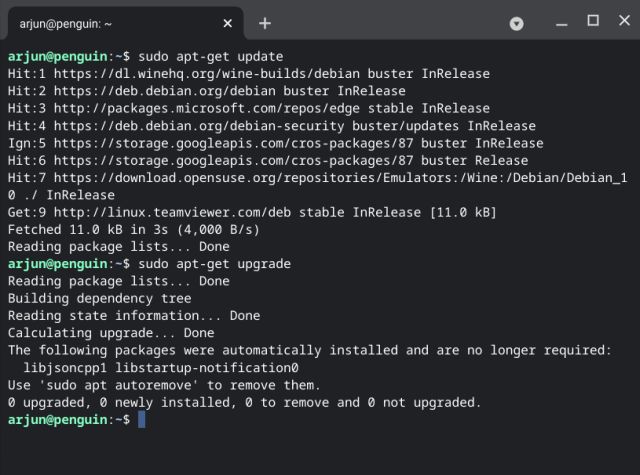Click 'Calculating upgrade... Done' line

click(111, 333)
